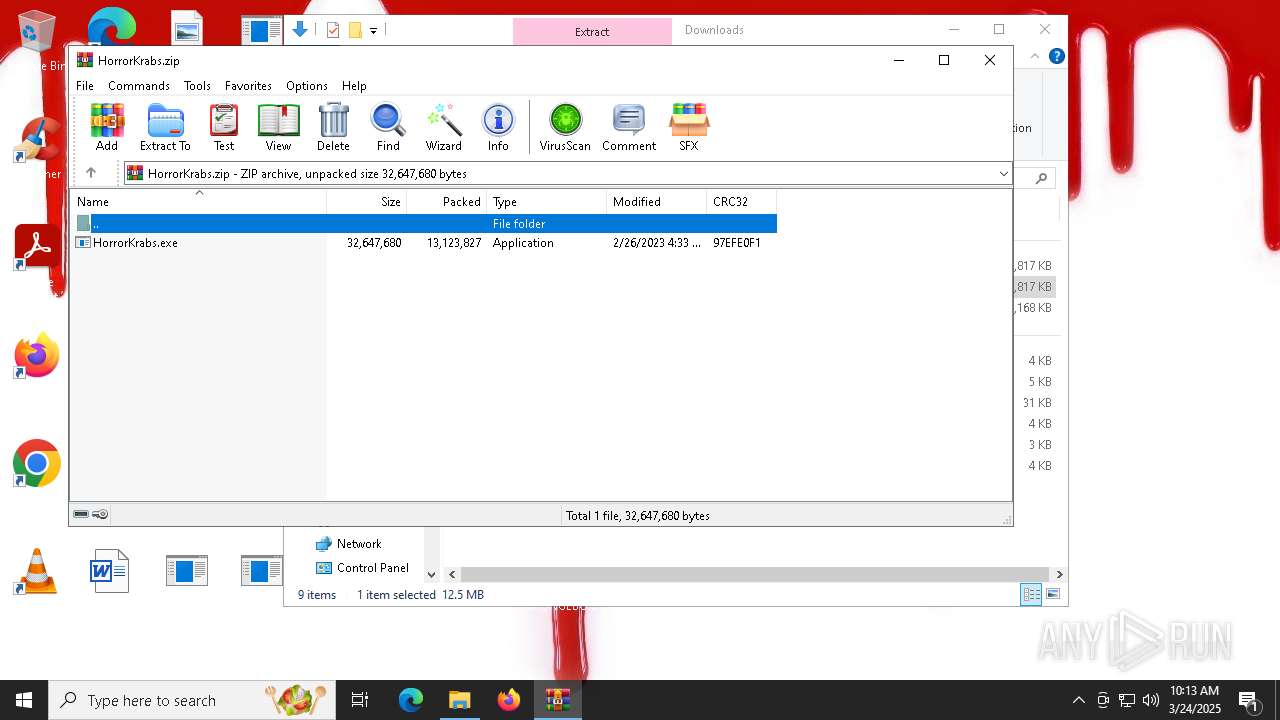Create SFX self-extracting archive
The image size is (1280, 720).
click(x=689, y=127)
